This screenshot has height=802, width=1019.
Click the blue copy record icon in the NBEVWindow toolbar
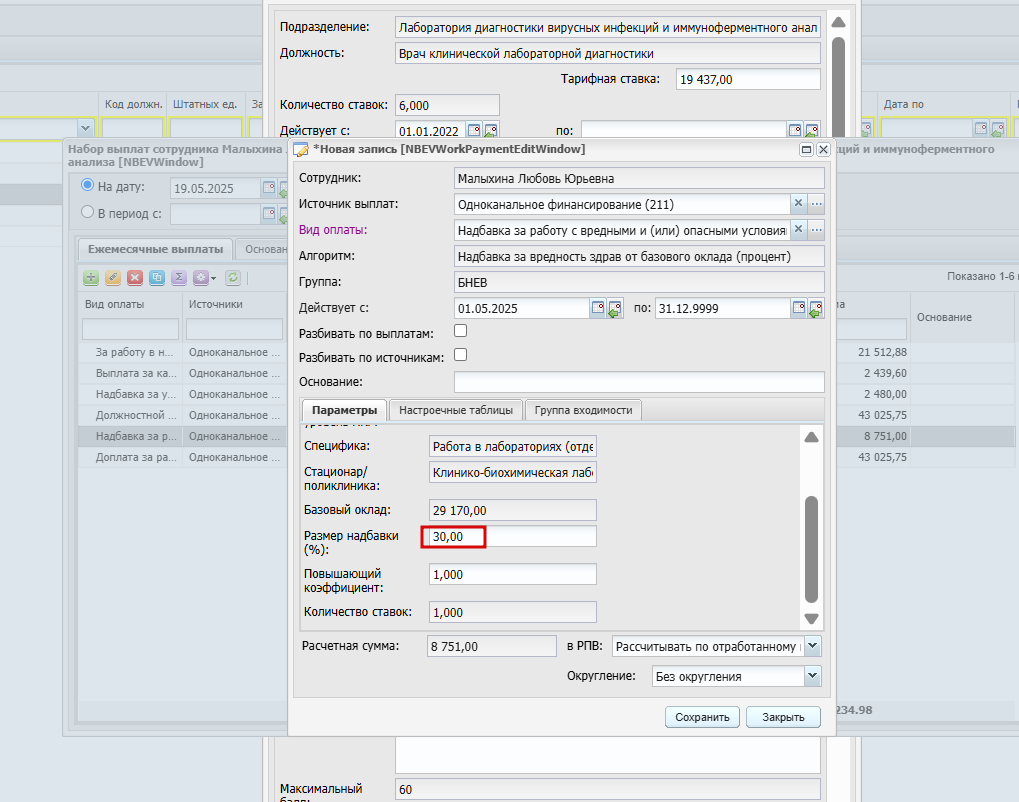157,278
